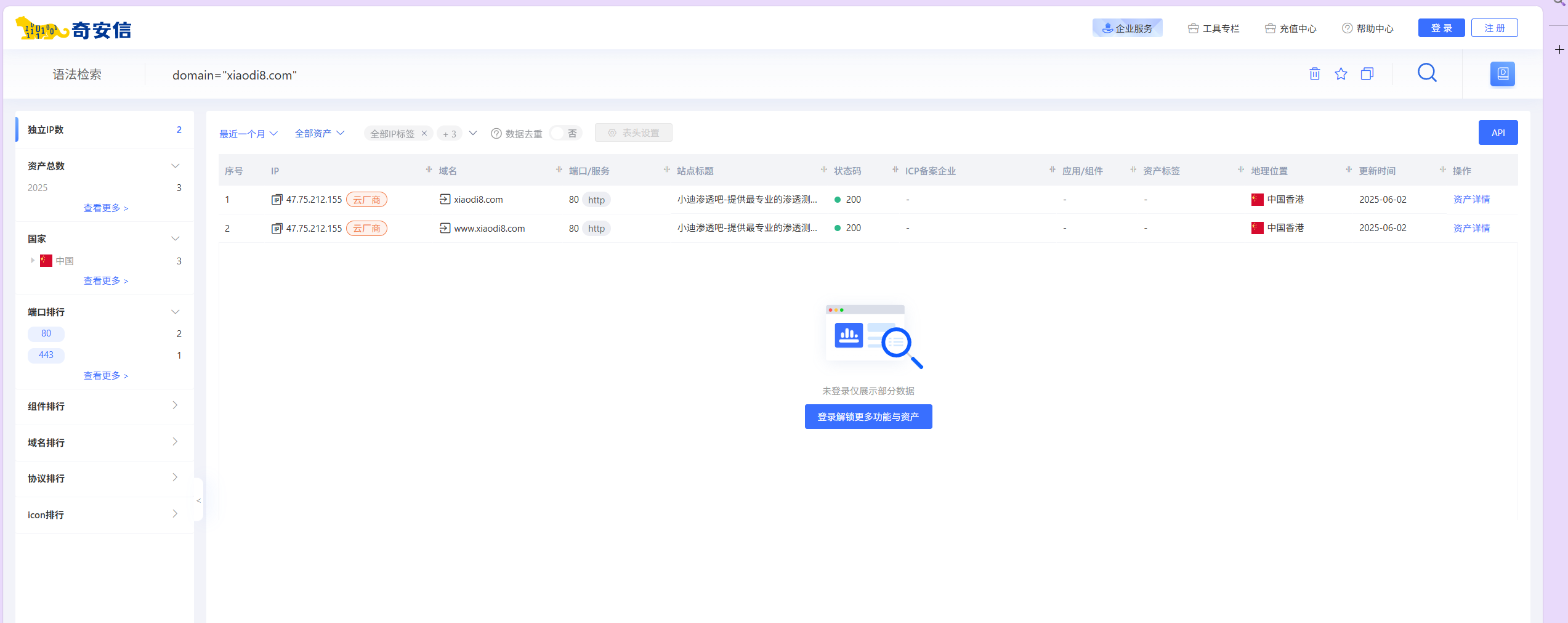
Task: Open 资产详情 for row 1
Action: point(1471,200)
